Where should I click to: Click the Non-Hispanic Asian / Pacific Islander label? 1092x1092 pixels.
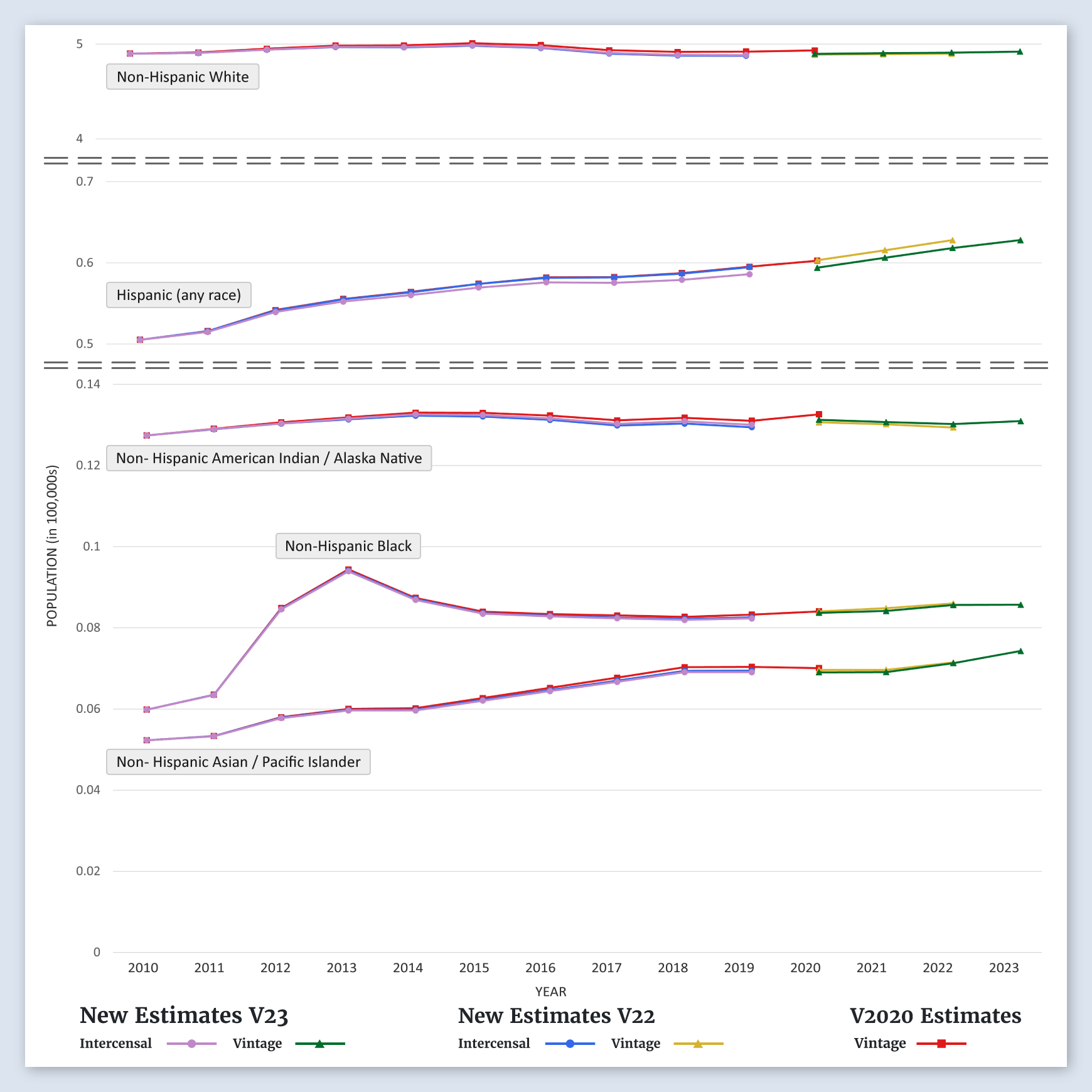[238, 762]
